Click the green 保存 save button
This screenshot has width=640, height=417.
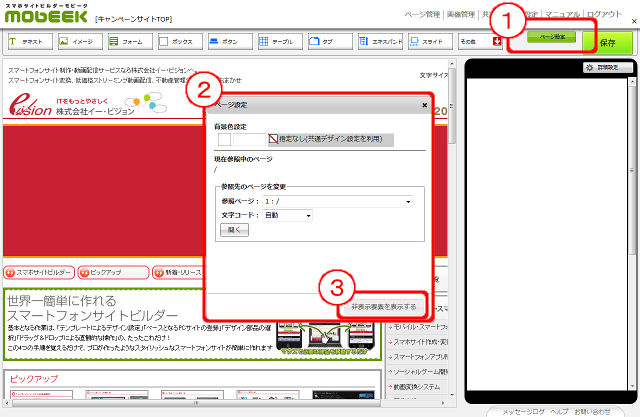(607, 43)
